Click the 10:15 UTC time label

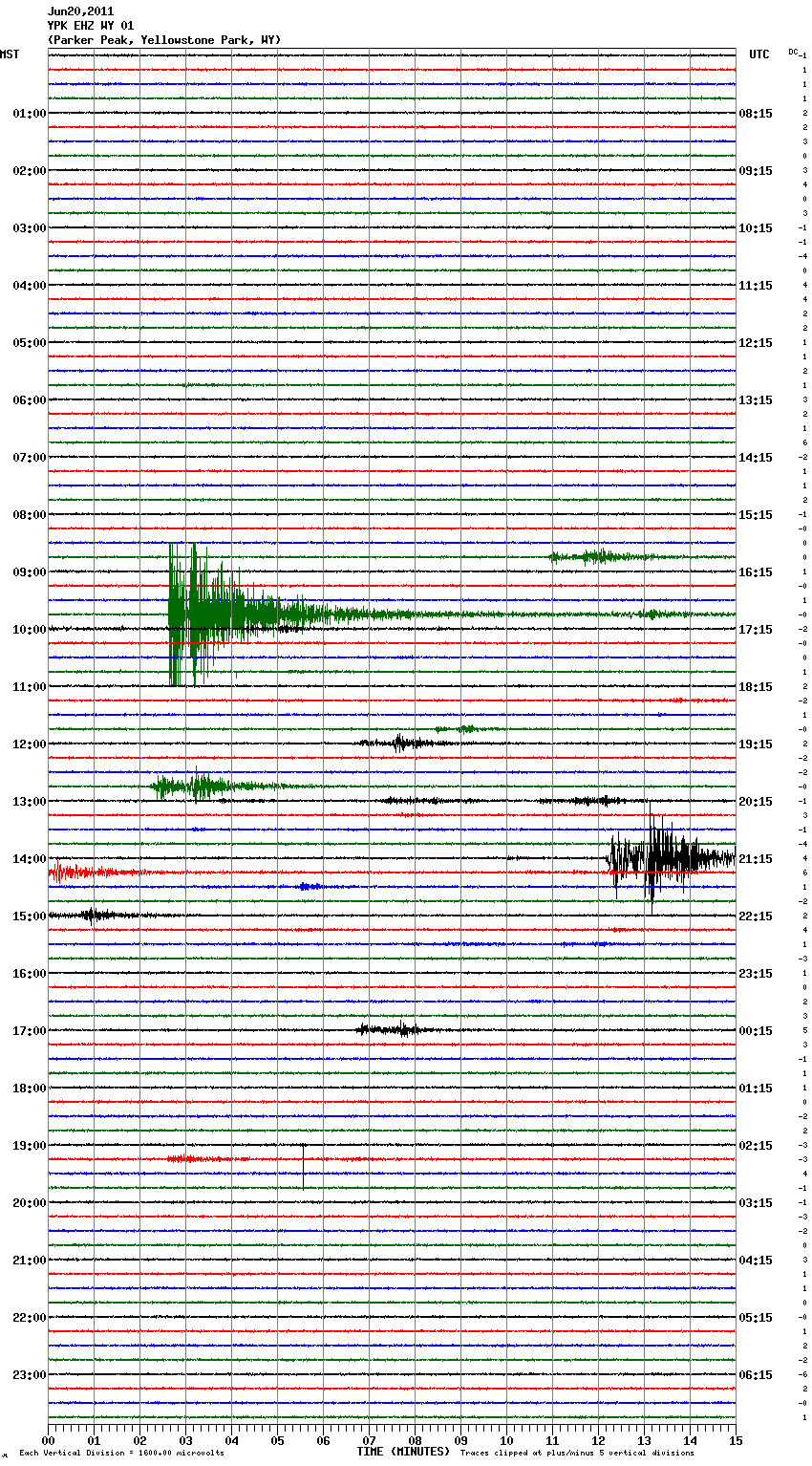tap(756, 228)
